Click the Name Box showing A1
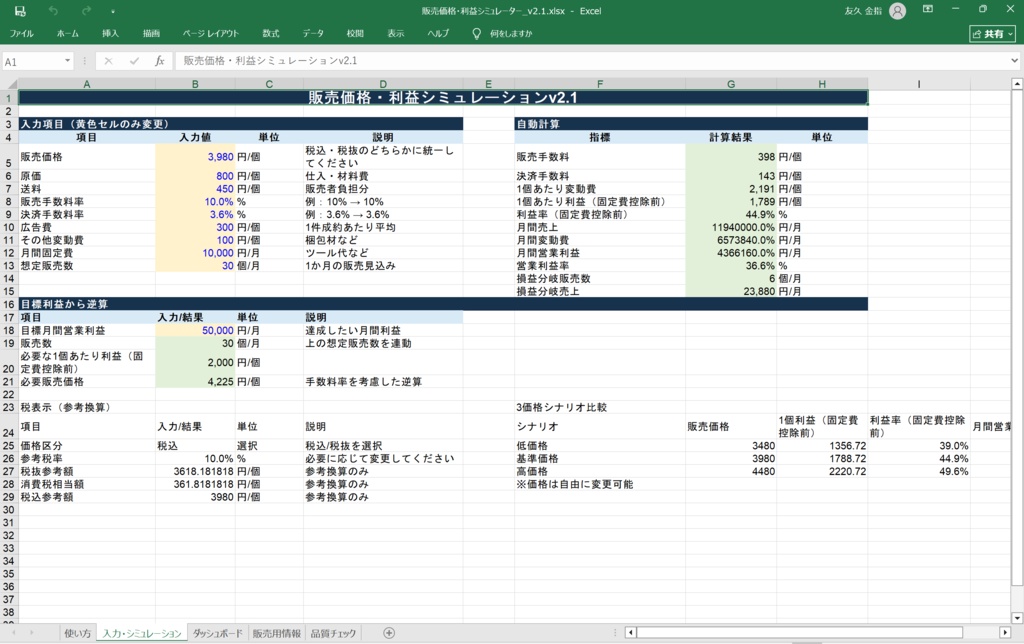This screenshot has height=644, width=1024. point(33,61)
